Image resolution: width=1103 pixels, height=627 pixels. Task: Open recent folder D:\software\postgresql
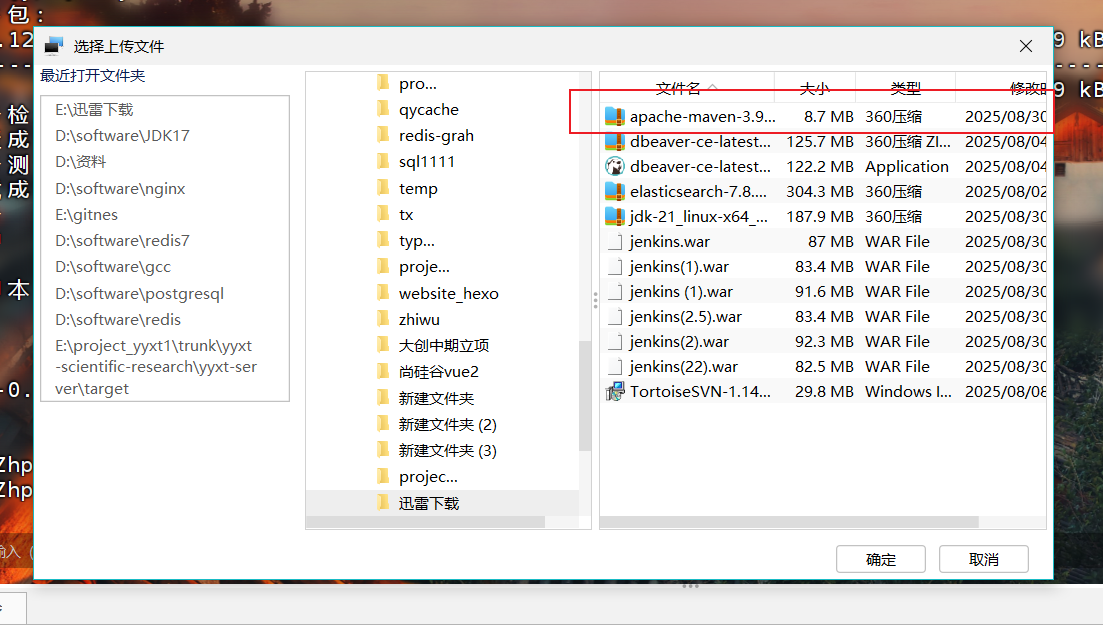click(x=139, y=293)
